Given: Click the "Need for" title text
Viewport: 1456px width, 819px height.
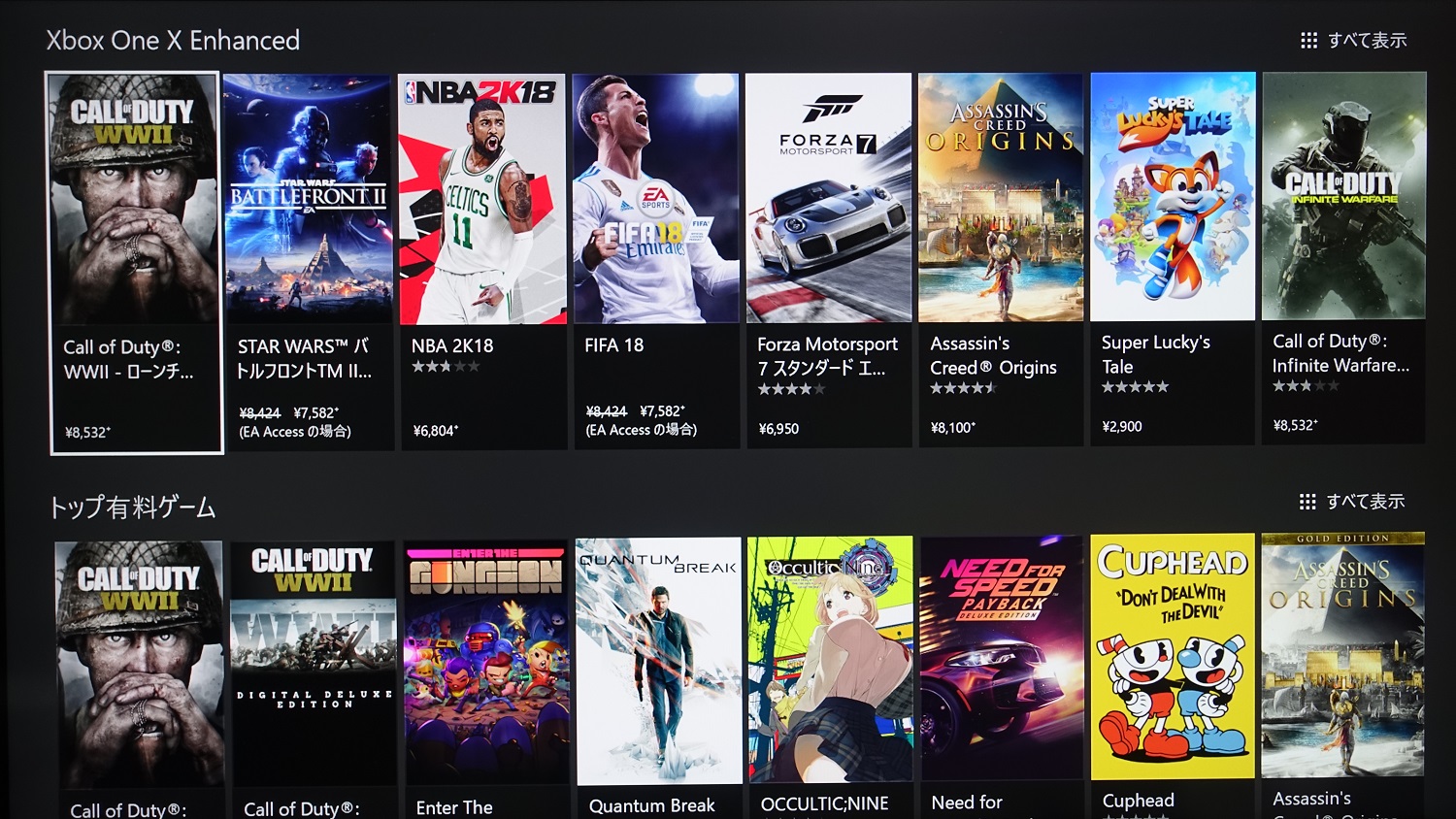Looking at the screenshot, I should pos(967,803).
